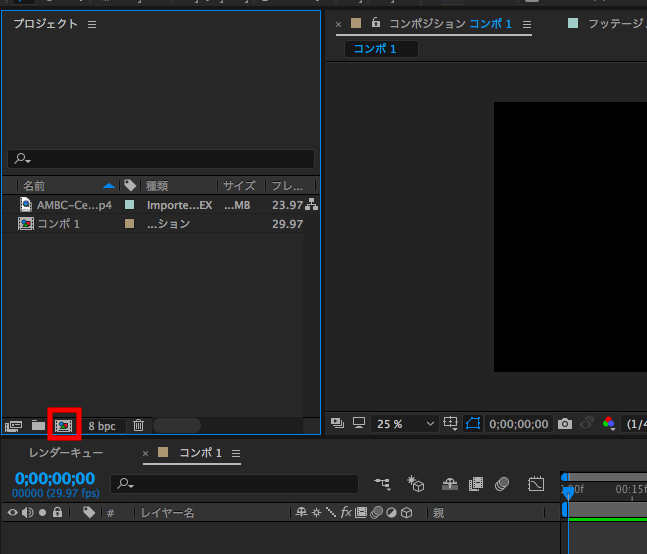This screenshot has width=647, height=554.
Task: Click the eye video column header icon
Action: coord(13,512)
